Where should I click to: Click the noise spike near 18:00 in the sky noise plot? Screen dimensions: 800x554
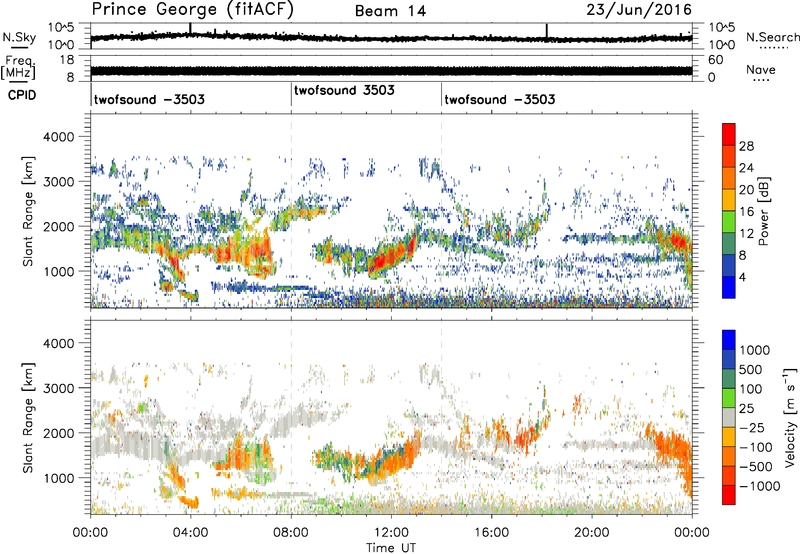click(546, 31)
